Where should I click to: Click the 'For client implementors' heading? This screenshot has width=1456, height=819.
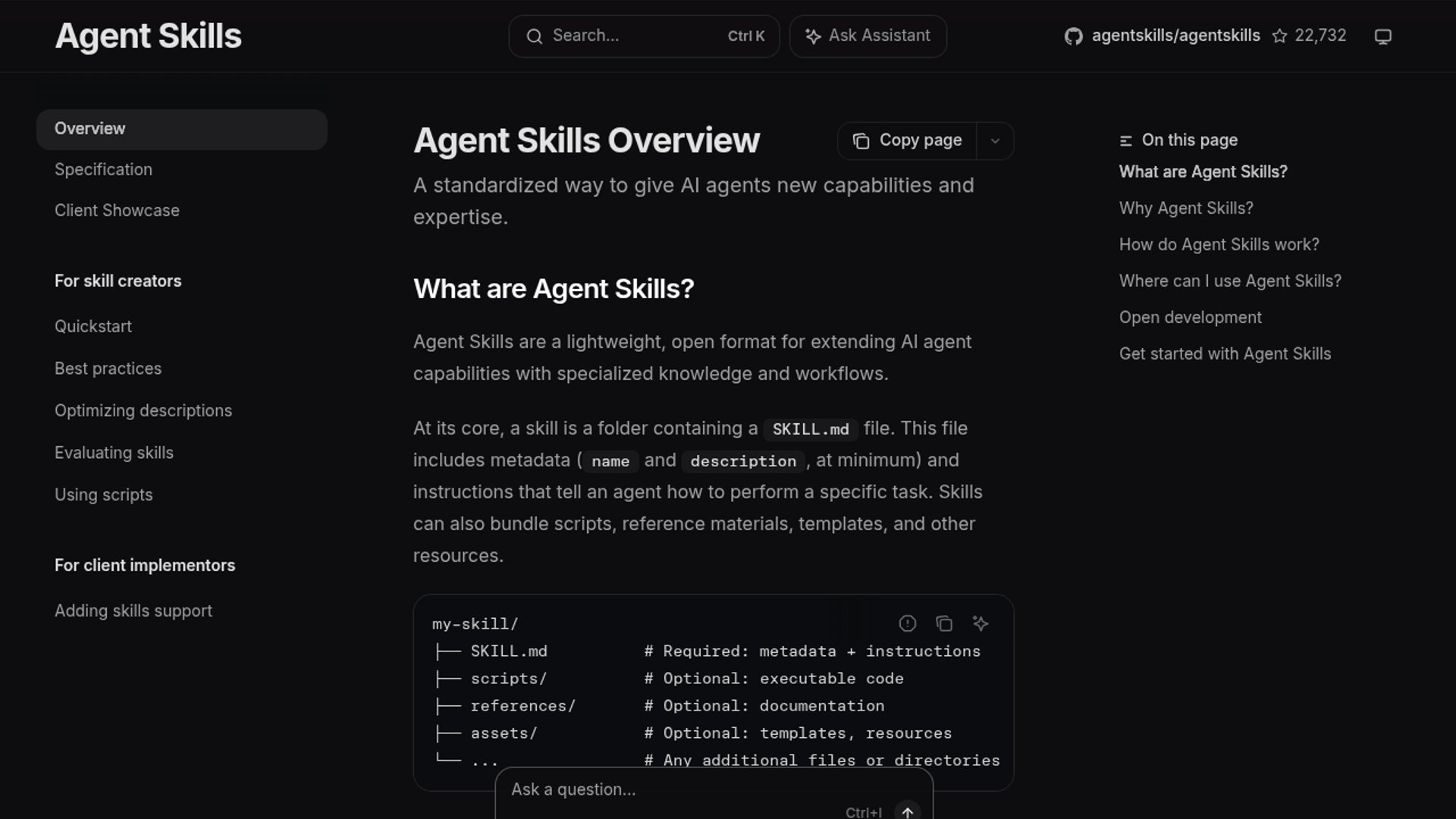(145, 566)
